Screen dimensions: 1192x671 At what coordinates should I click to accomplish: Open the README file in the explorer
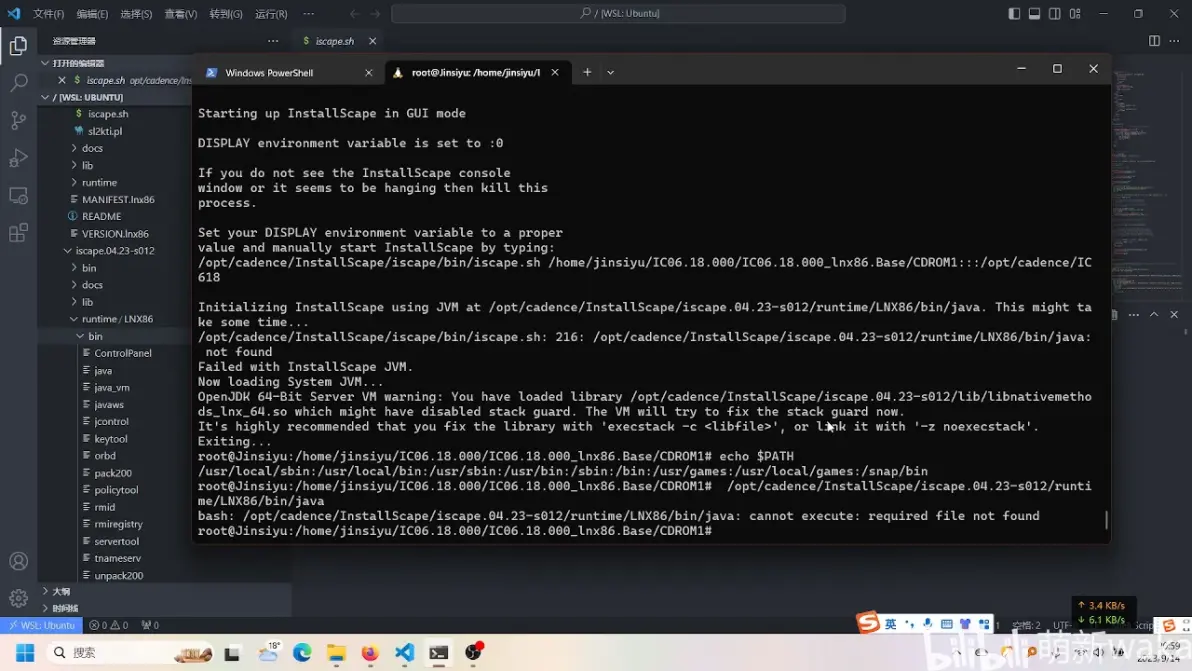coord(102,217)
